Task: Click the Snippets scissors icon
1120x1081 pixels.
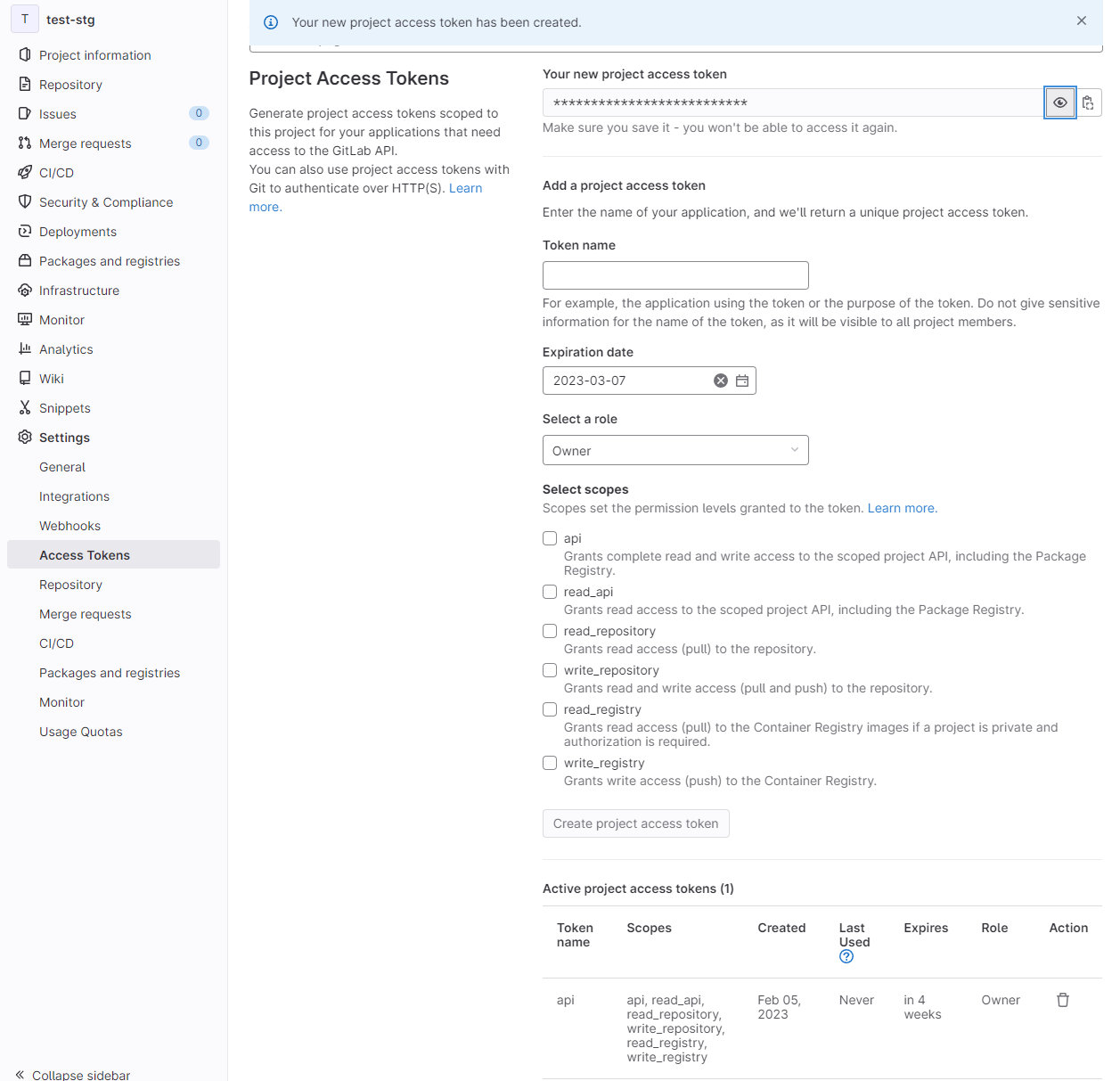Action: pyautogui.click(x=25, y=407)
